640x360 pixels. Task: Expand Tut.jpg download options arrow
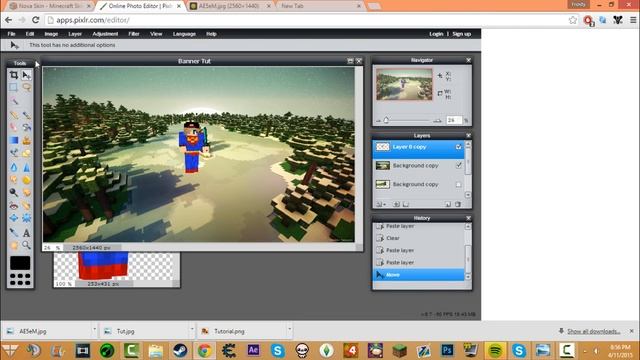191,329
